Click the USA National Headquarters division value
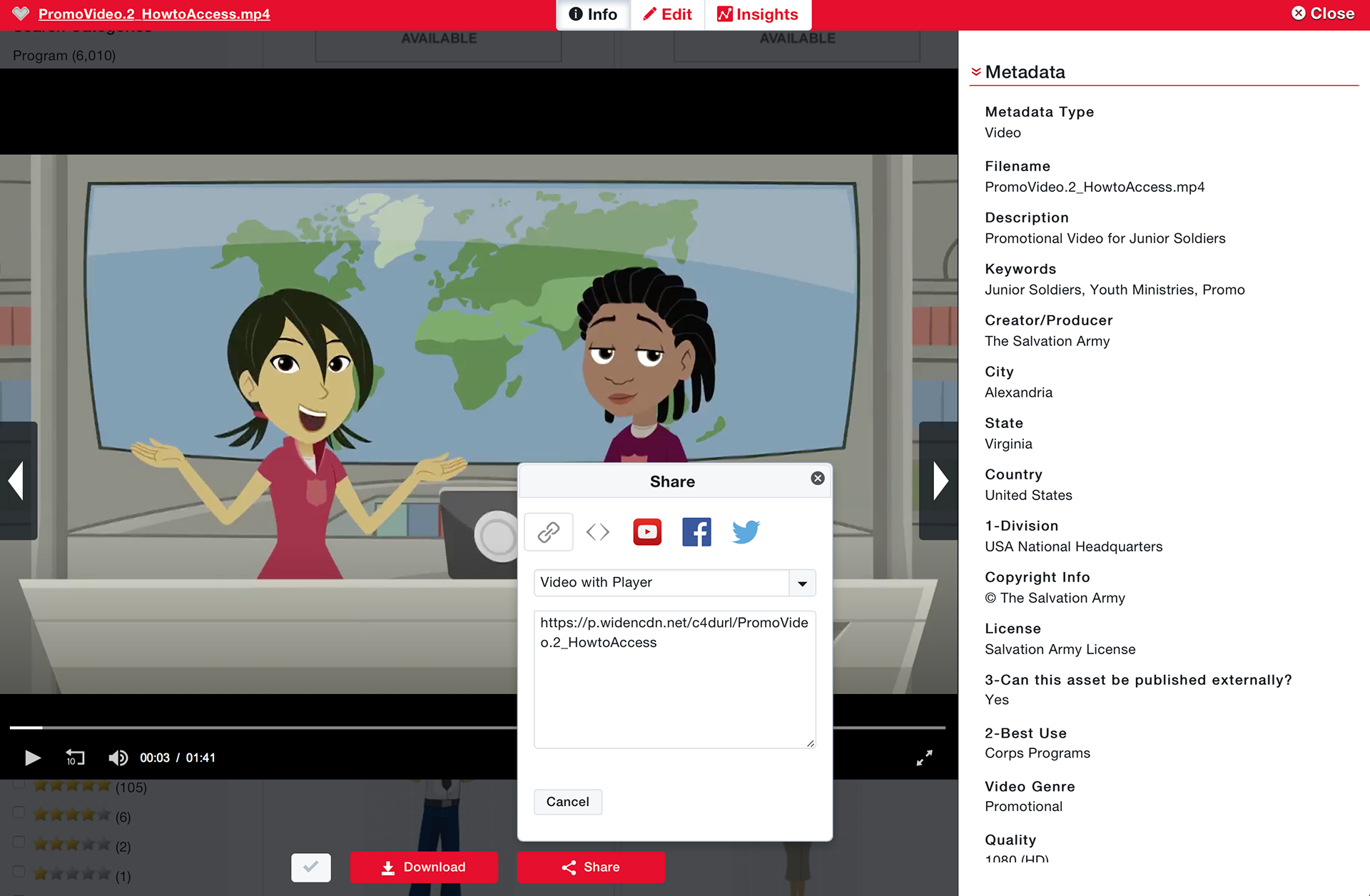The width and height of the screenshot is (1370, 896). coord(1073,546)
